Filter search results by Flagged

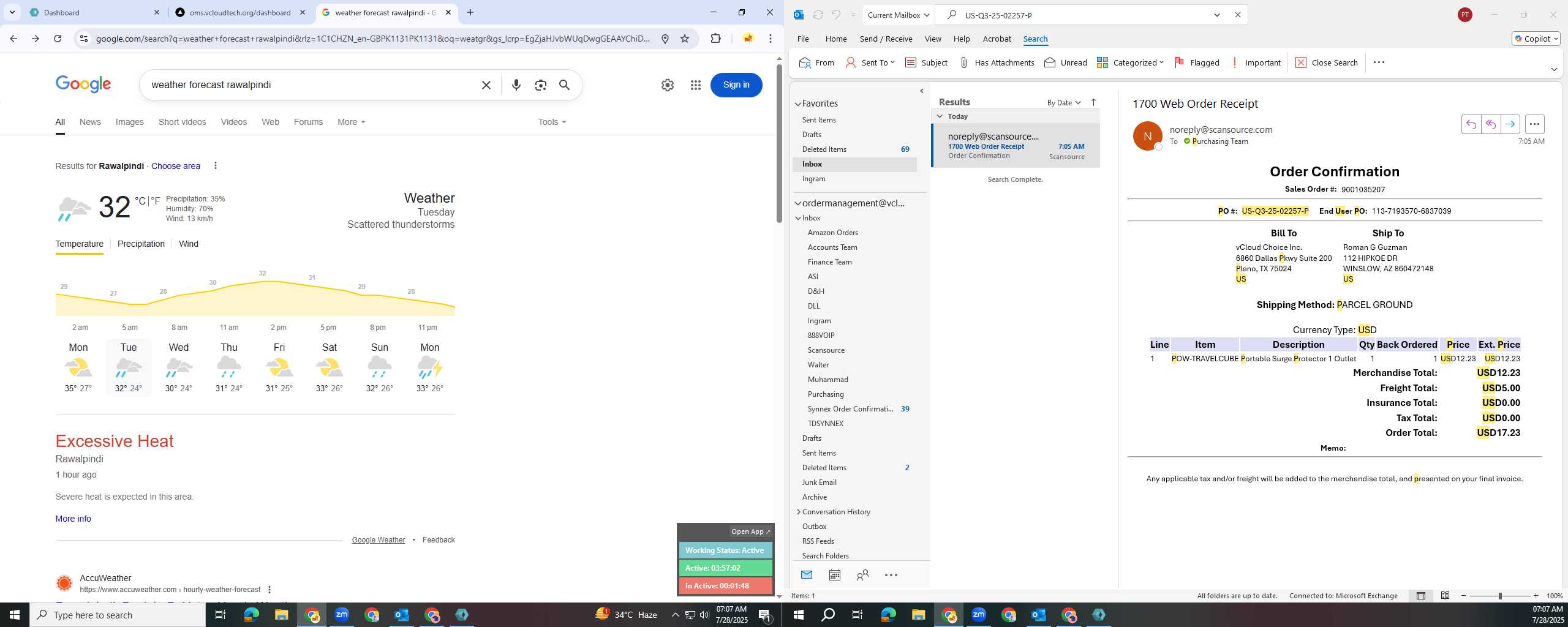(1197, 62)
